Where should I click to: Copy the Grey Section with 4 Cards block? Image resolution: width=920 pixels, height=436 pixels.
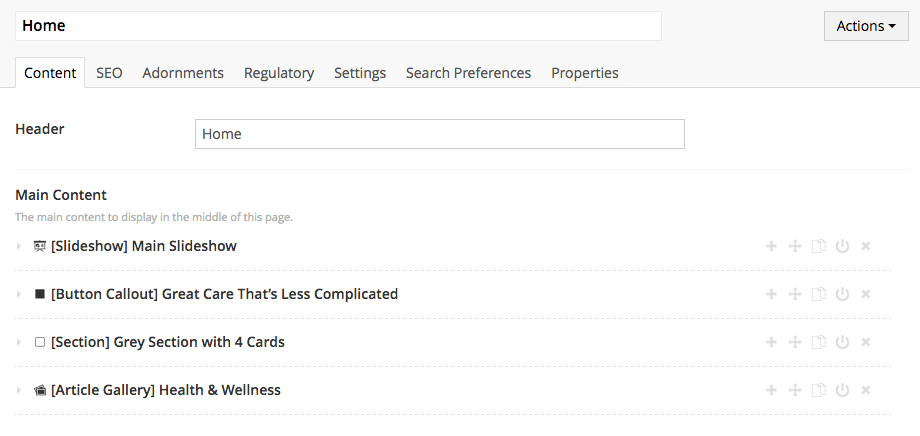click(819, 342)
